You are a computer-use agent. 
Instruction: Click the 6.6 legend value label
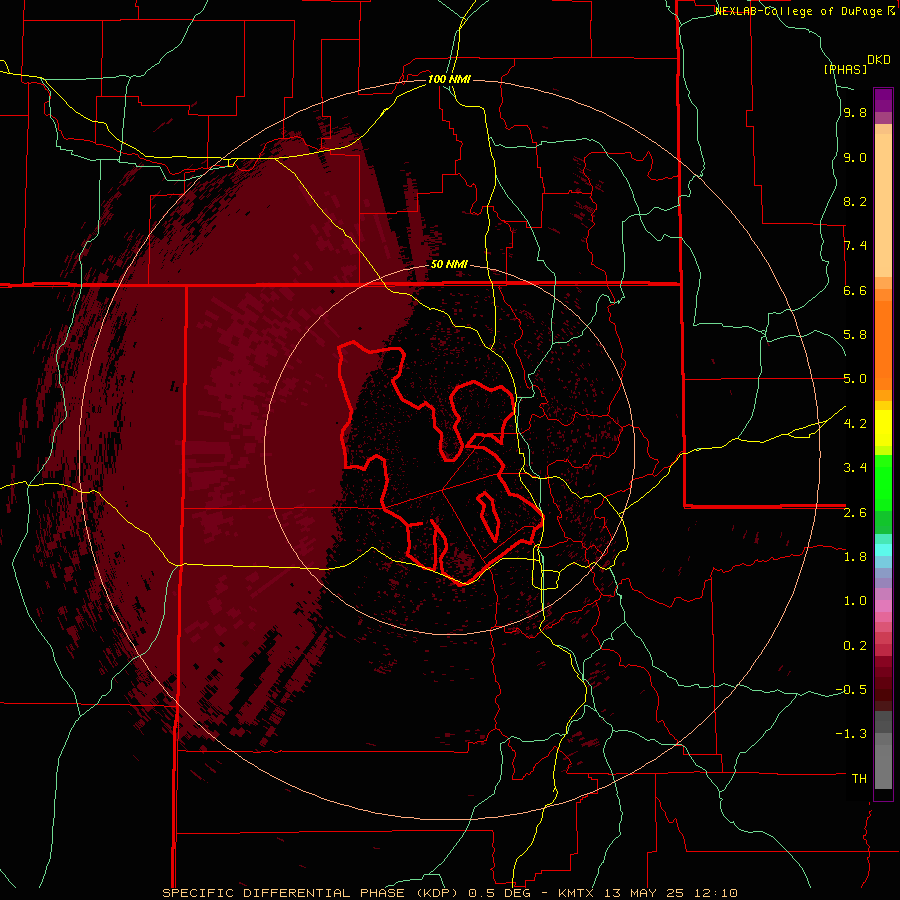[x=855, y=291]
